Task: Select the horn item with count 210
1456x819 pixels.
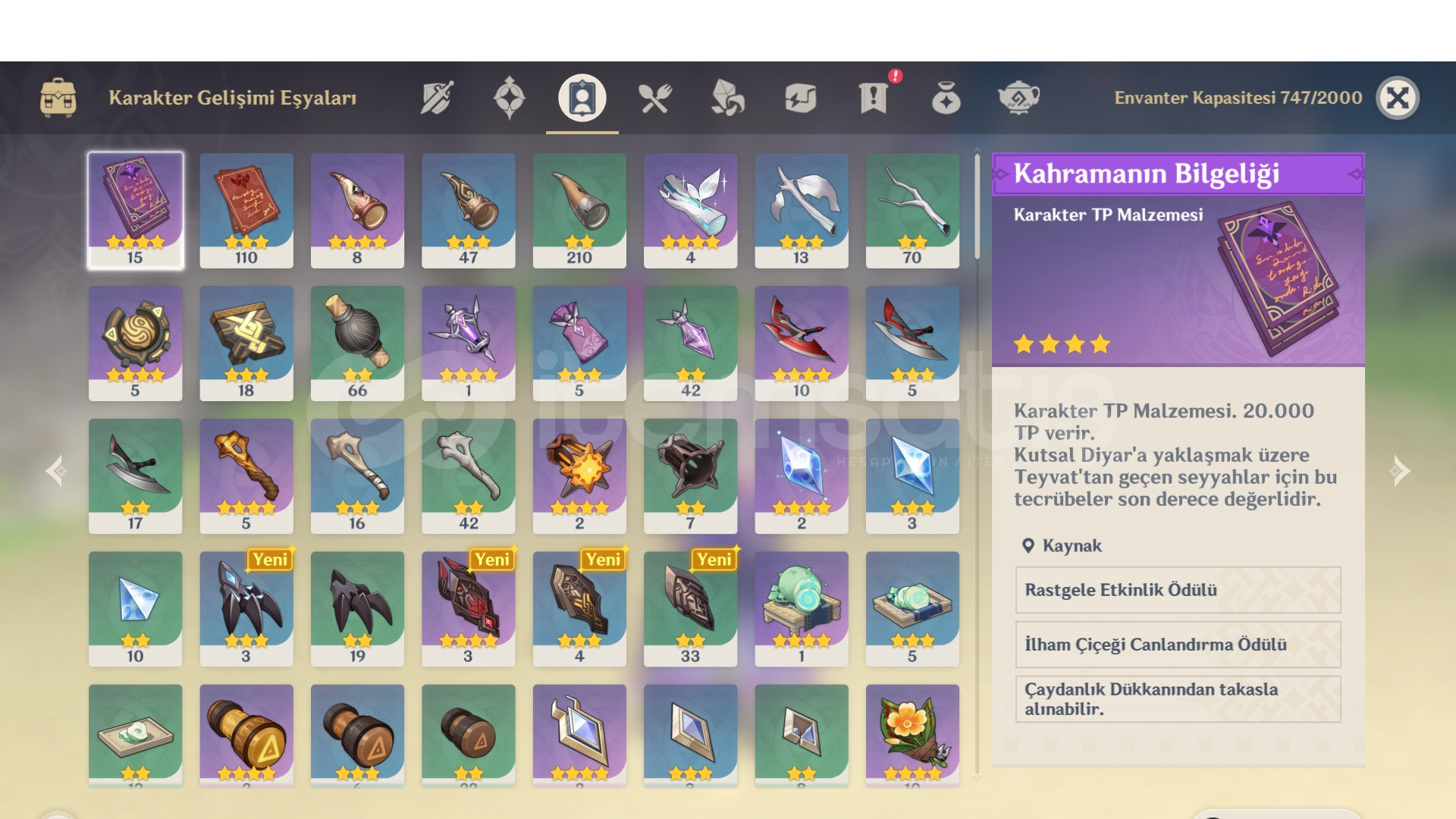Action: pos(579,211)
